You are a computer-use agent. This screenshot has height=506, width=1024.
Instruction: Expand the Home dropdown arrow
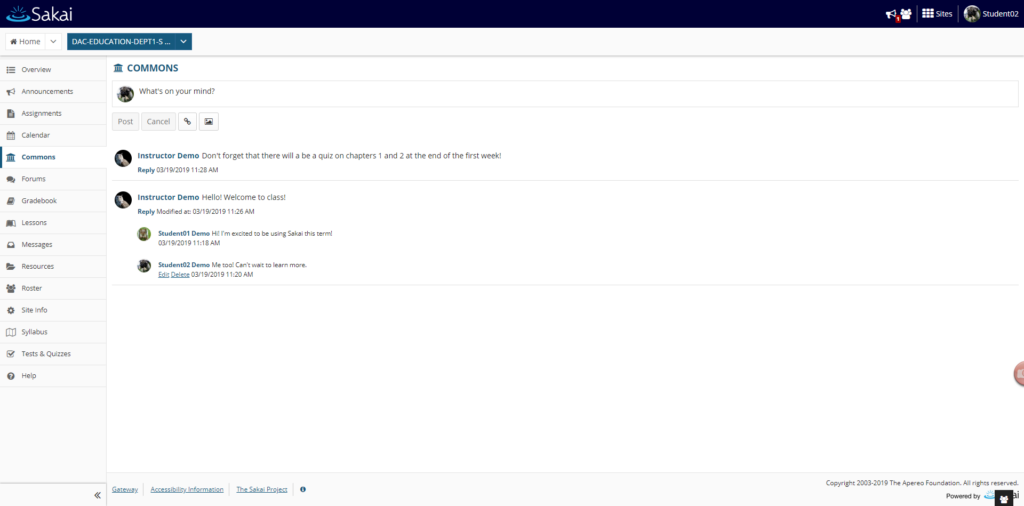click(53, 41)
